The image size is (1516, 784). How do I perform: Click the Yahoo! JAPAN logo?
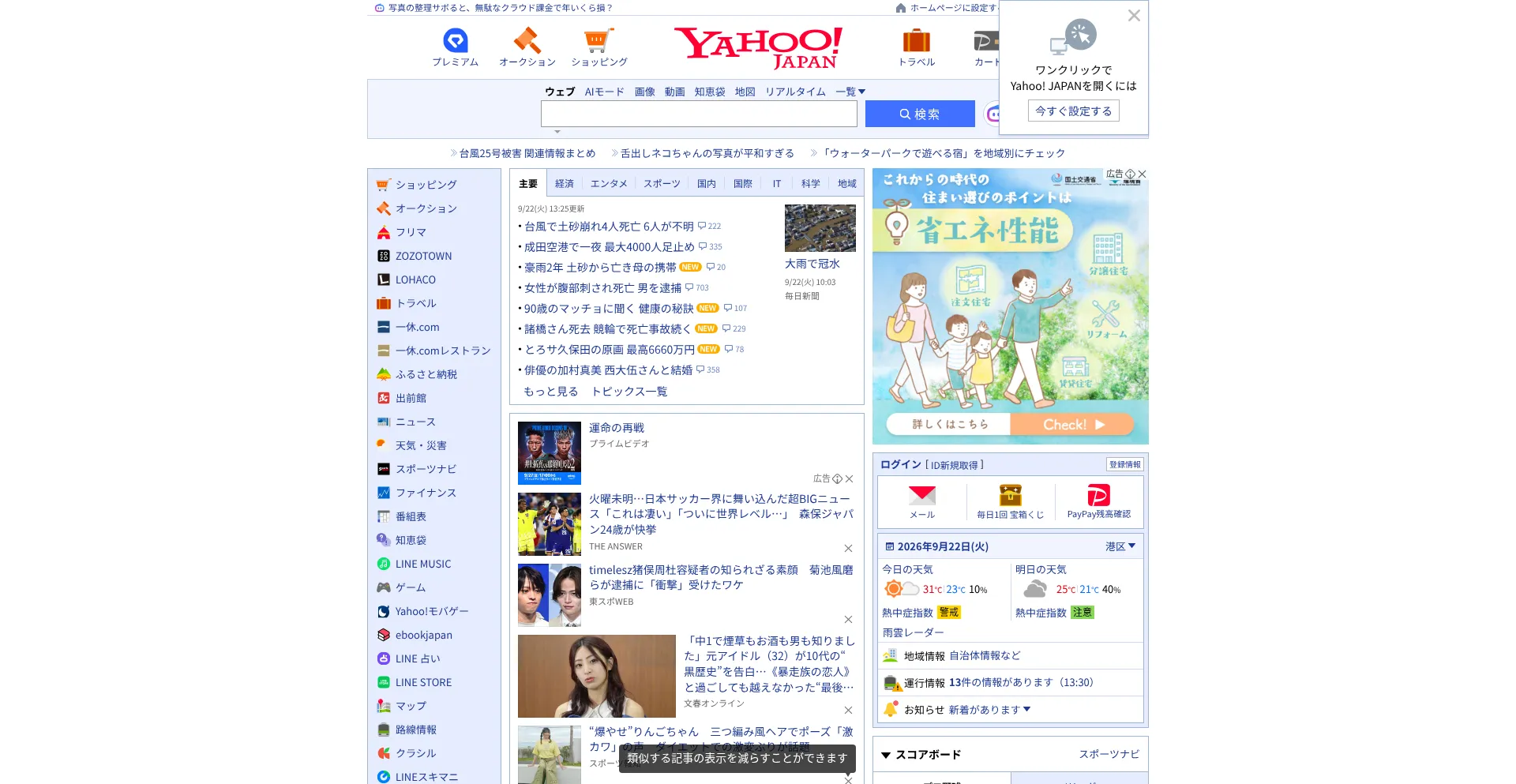pyautogui.click(x=758, y=47)
